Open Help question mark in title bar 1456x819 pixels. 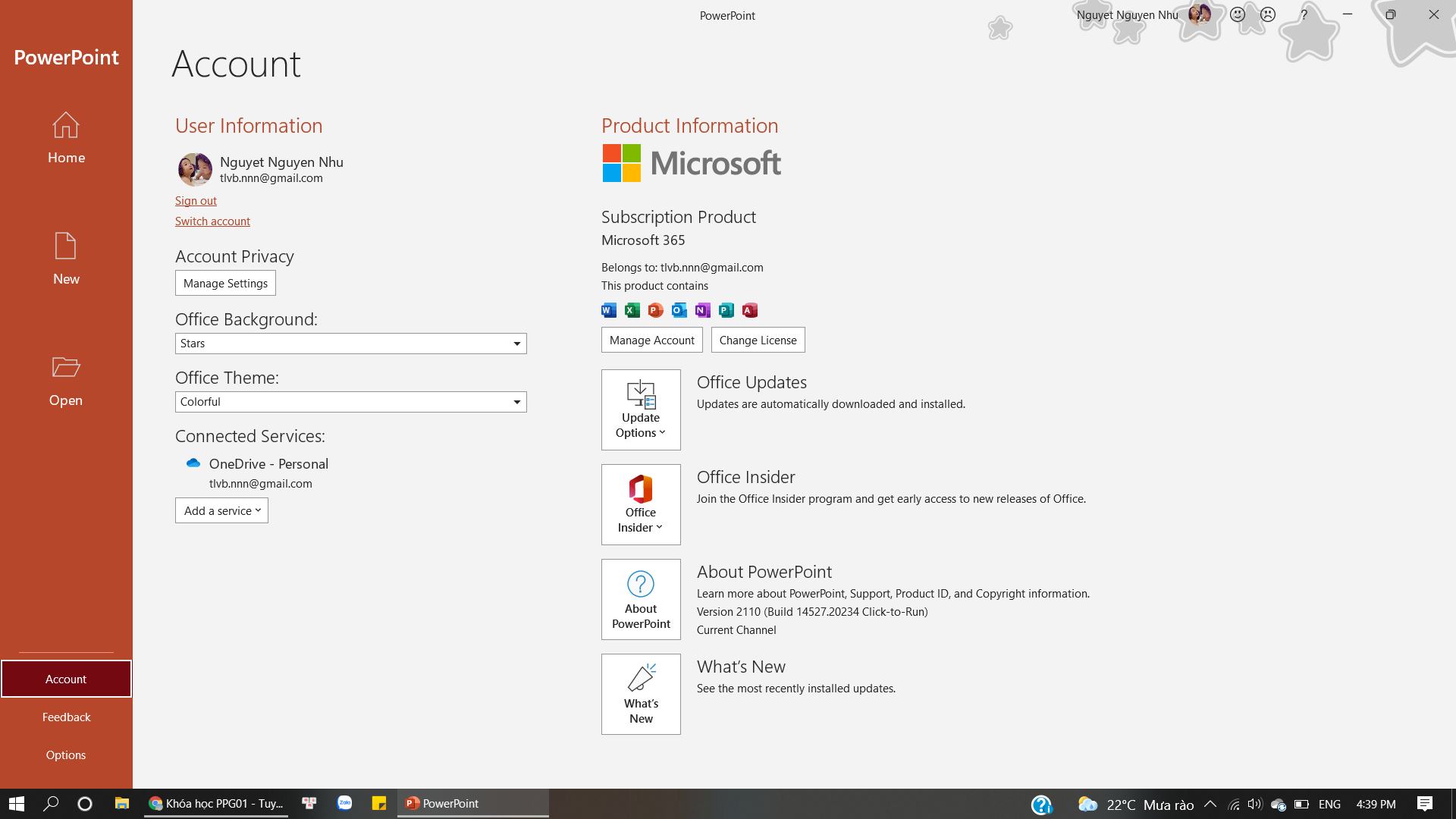coord(1304,14)
